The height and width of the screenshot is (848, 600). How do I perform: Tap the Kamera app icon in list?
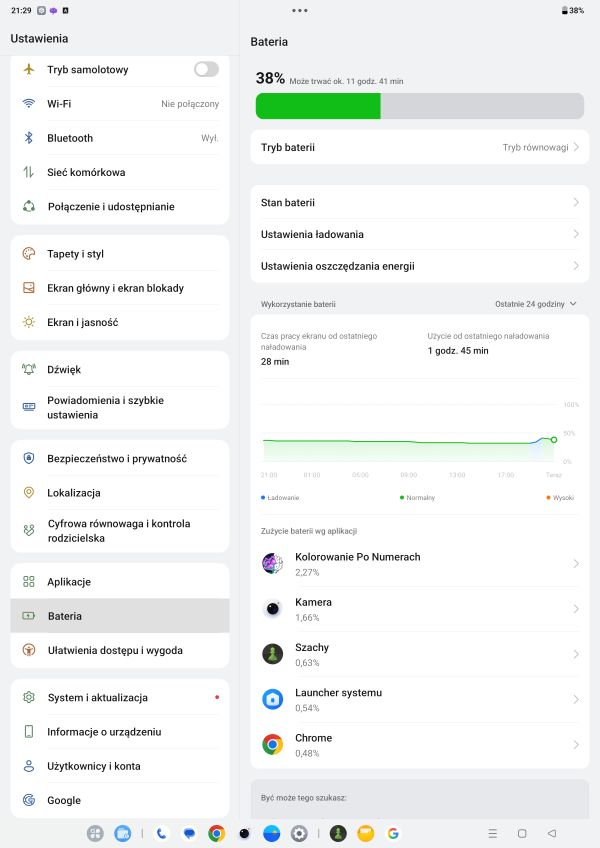coord(272,609)
